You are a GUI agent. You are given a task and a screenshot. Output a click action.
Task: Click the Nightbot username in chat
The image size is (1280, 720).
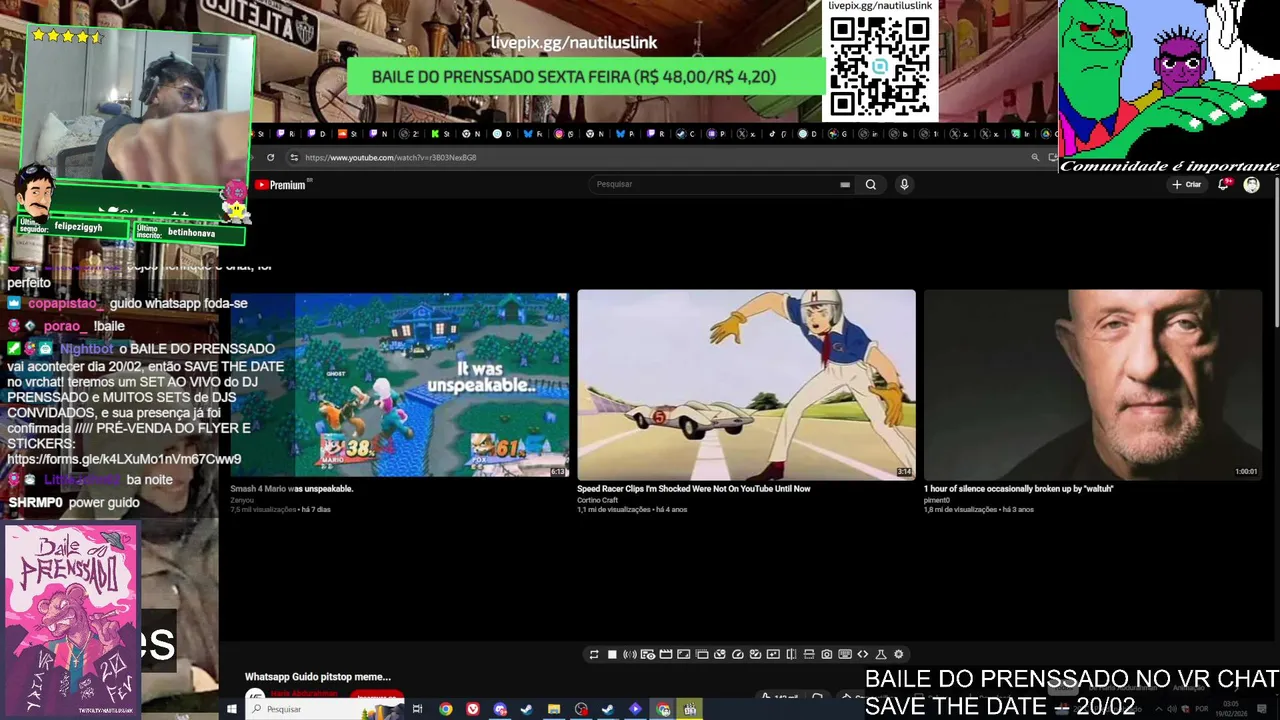87,349
